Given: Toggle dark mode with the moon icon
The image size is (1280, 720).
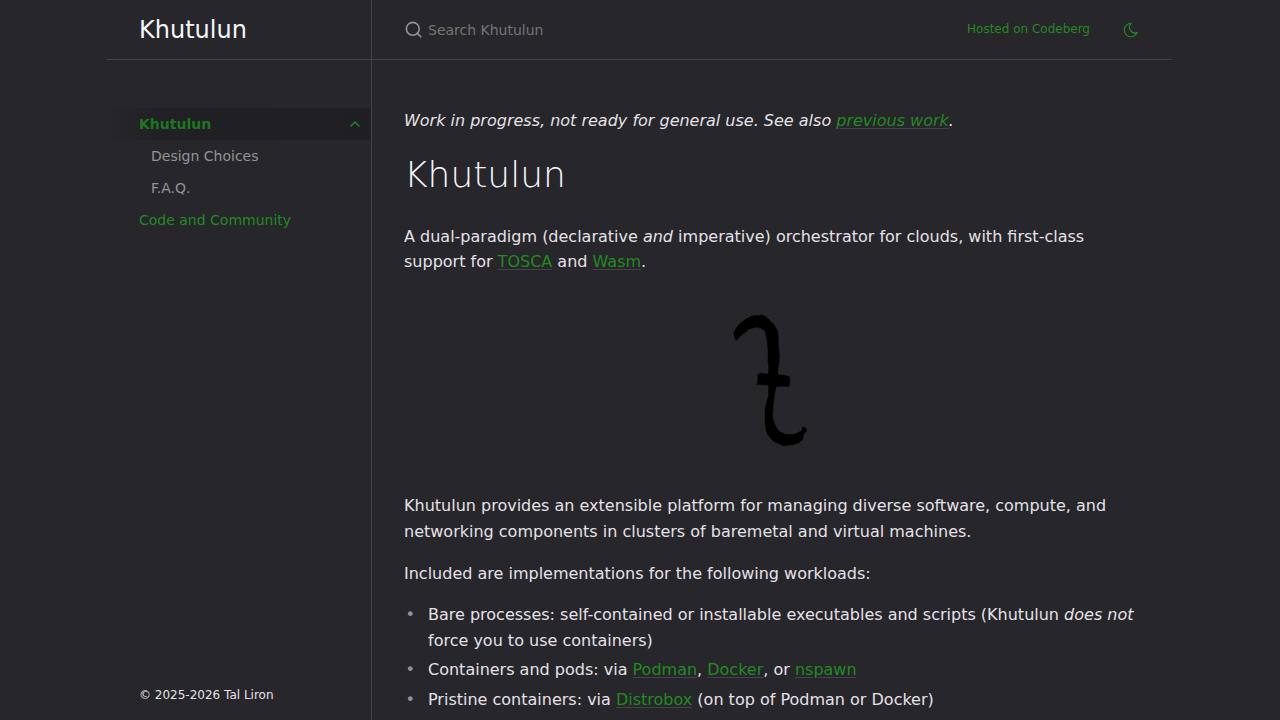Looking at the screenshot, I should coord(1131,30).
